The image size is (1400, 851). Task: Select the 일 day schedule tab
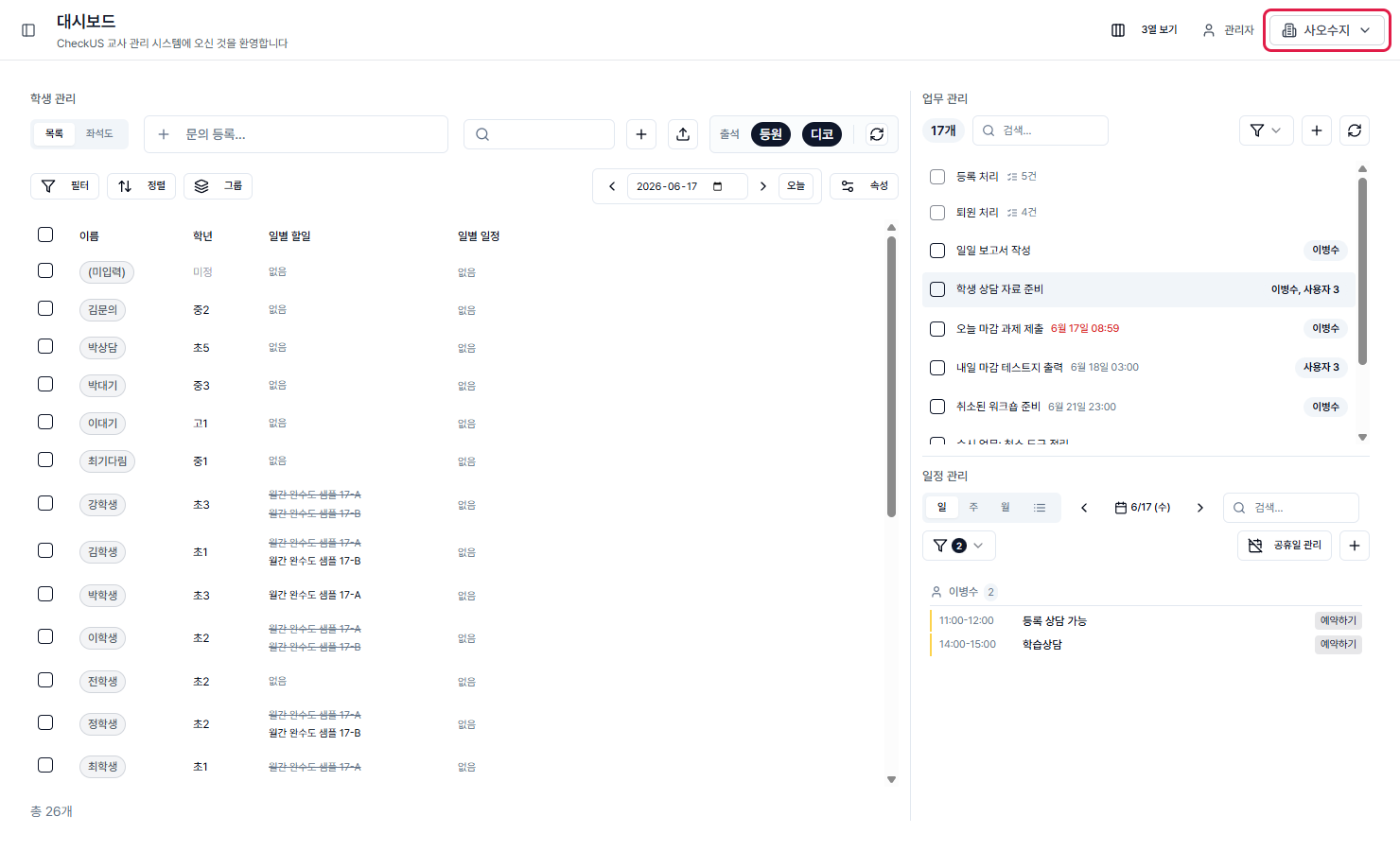tap(942, 508)
